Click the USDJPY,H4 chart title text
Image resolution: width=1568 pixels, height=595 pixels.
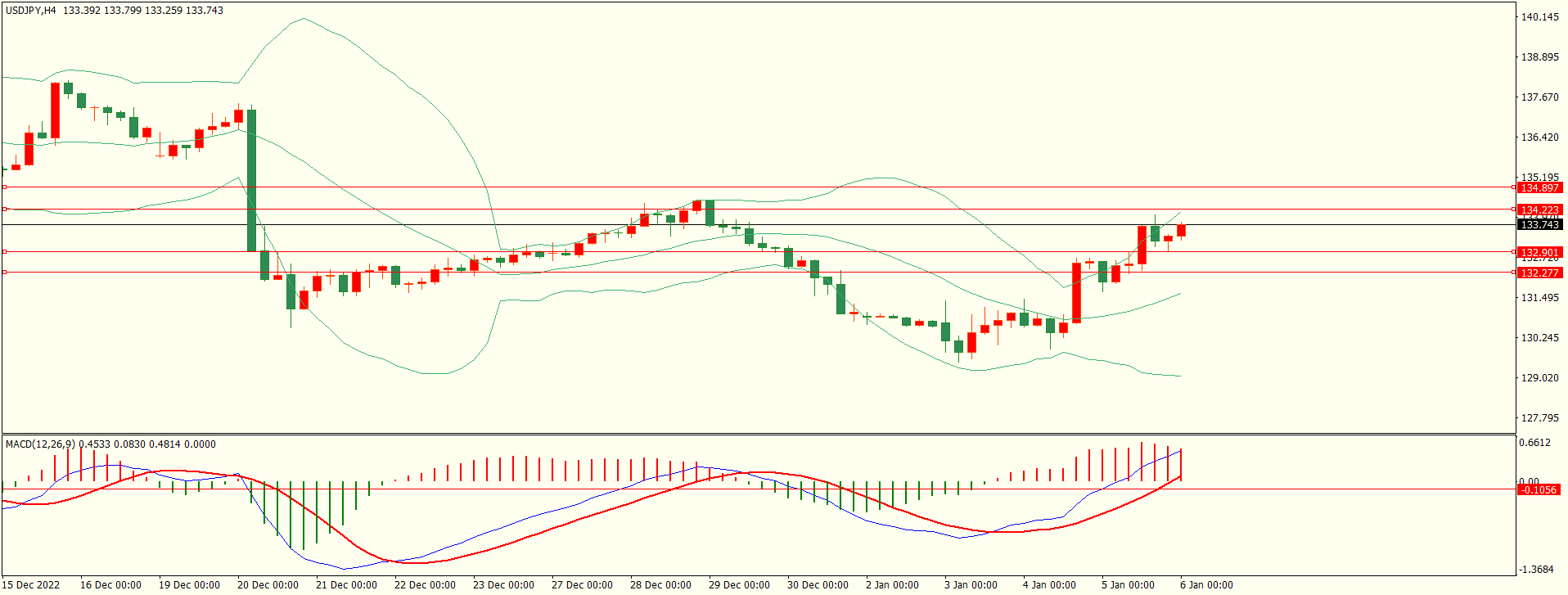(x=31, y=11)
